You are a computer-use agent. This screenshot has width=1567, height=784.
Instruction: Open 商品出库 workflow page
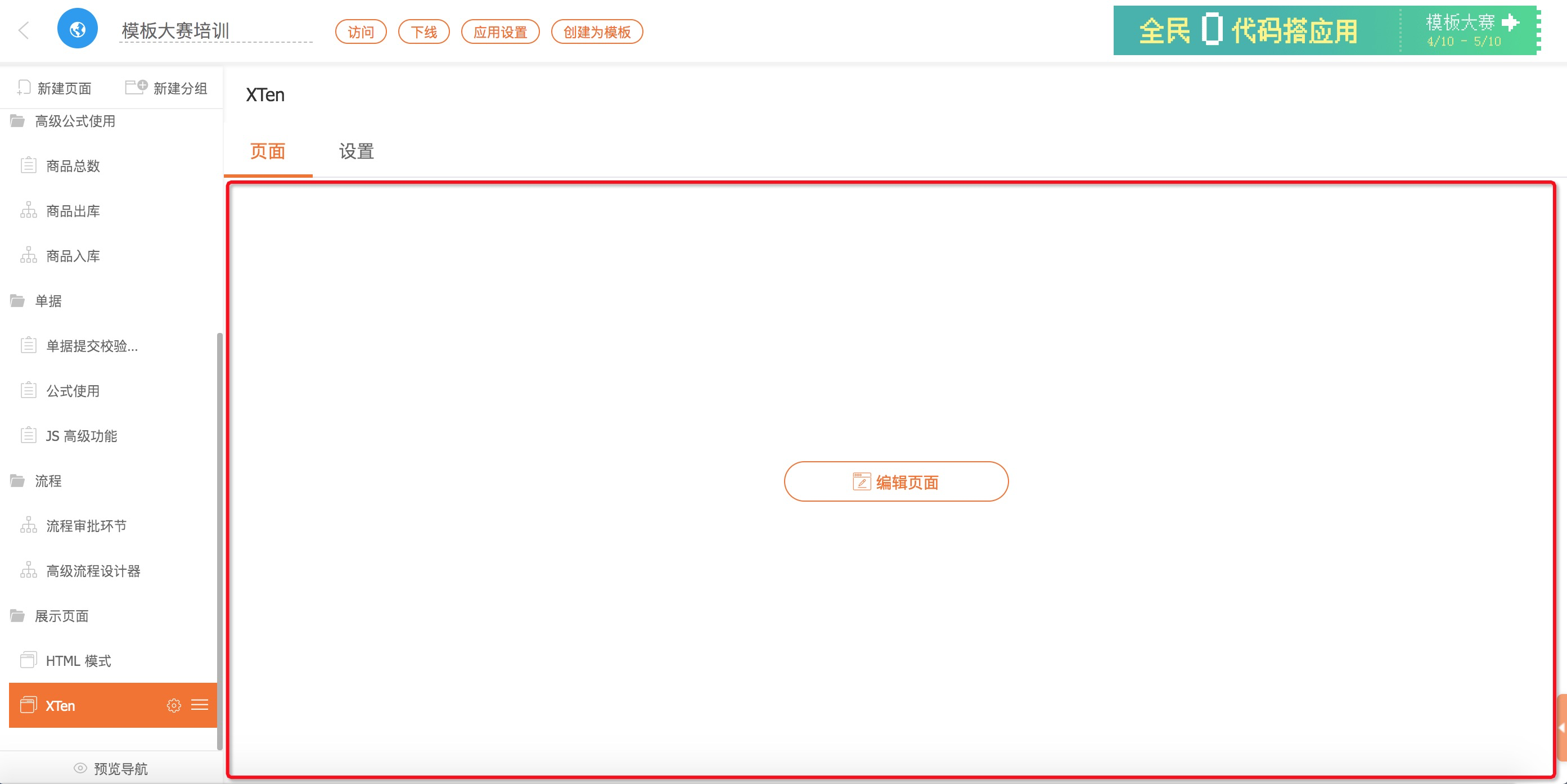click(73, 211)
